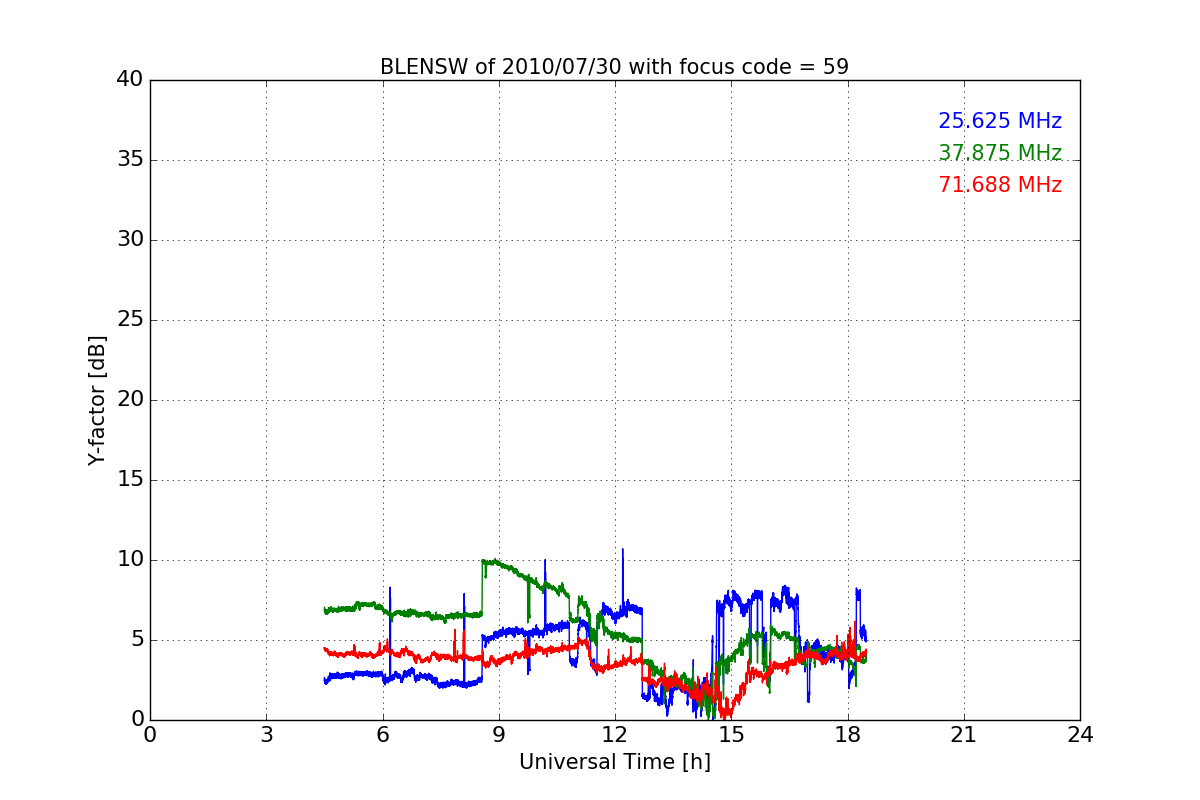Viewport: 1200px width, 800px height.
Task: Click the x-axis tick label '15'
Action: [731, 734]
